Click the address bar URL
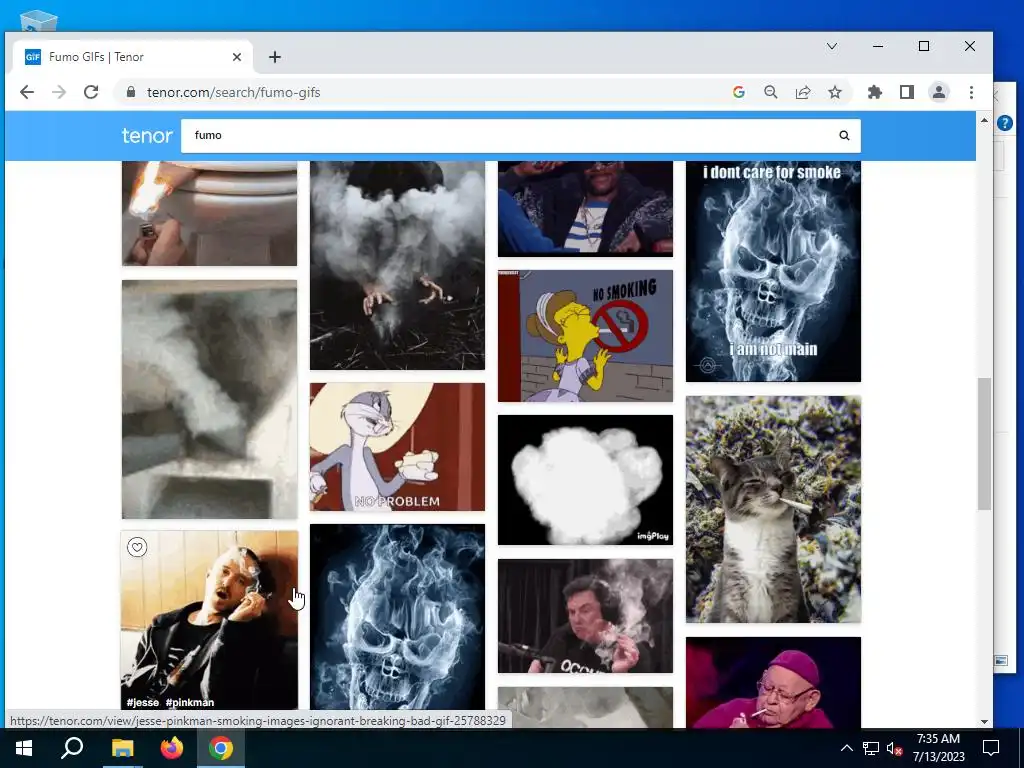Viewport: 1024px width, 768px height. tap(233, 92)
